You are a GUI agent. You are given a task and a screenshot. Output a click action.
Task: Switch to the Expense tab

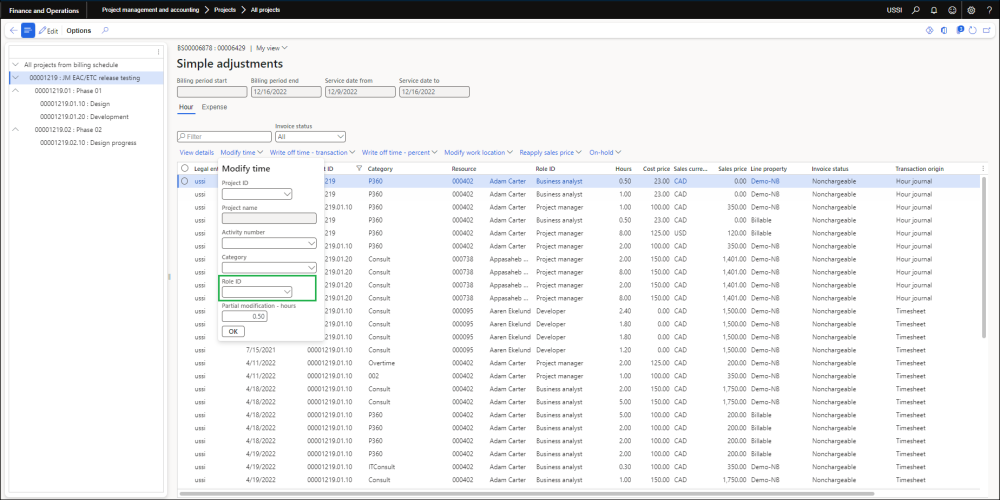[x=214, y=106]
